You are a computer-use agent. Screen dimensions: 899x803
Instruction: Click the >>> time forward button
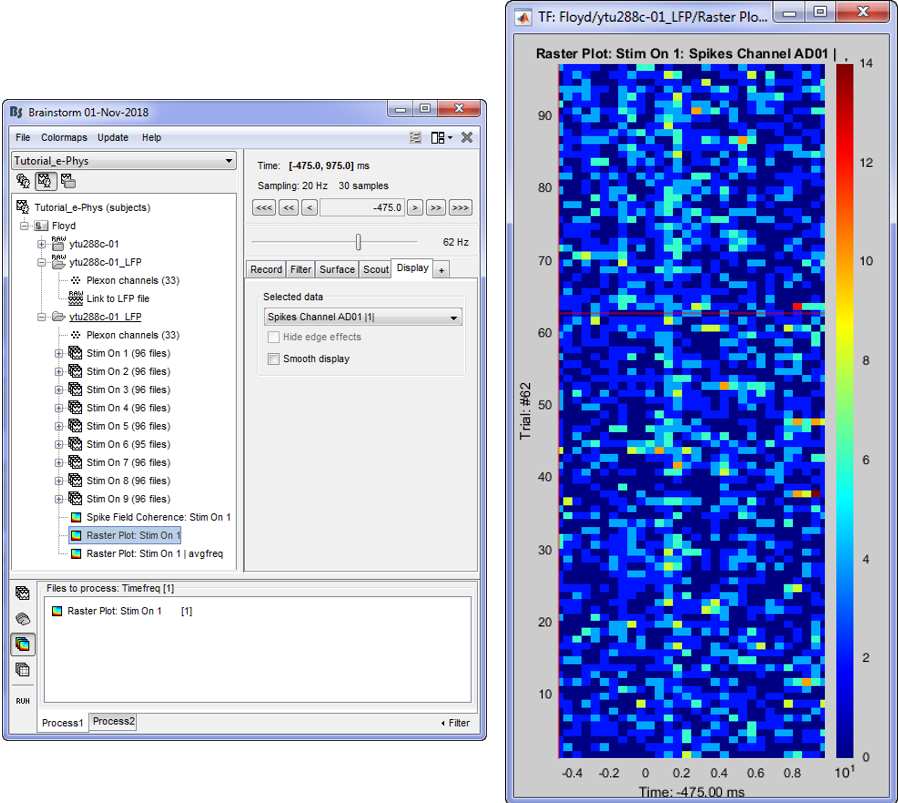460,208
